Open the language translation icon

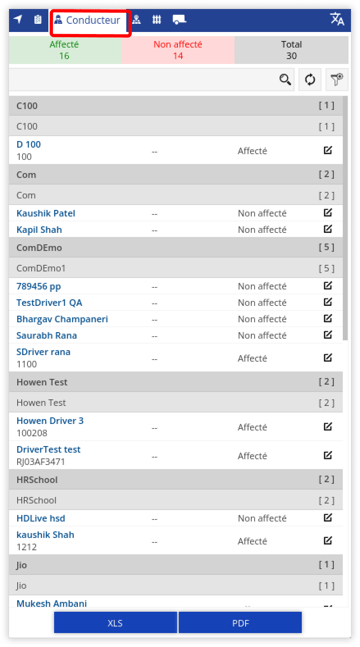point(337,19)
